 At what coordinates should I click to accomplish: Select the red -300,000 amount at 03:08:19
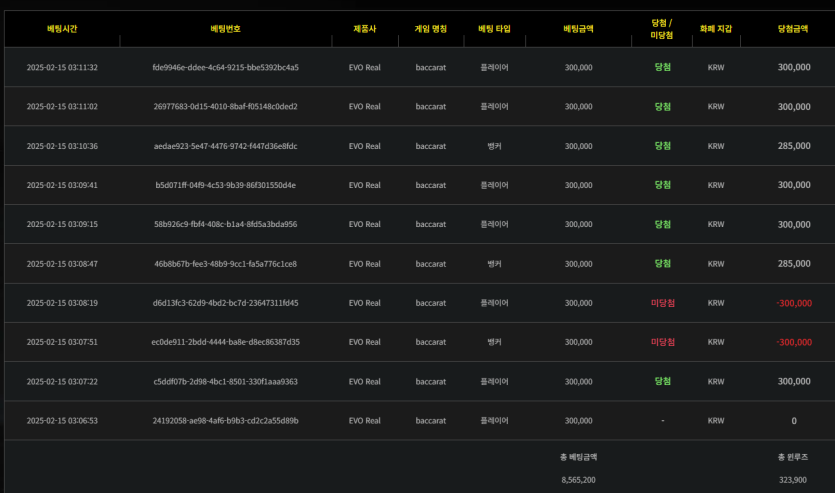[x=794, y=303]
